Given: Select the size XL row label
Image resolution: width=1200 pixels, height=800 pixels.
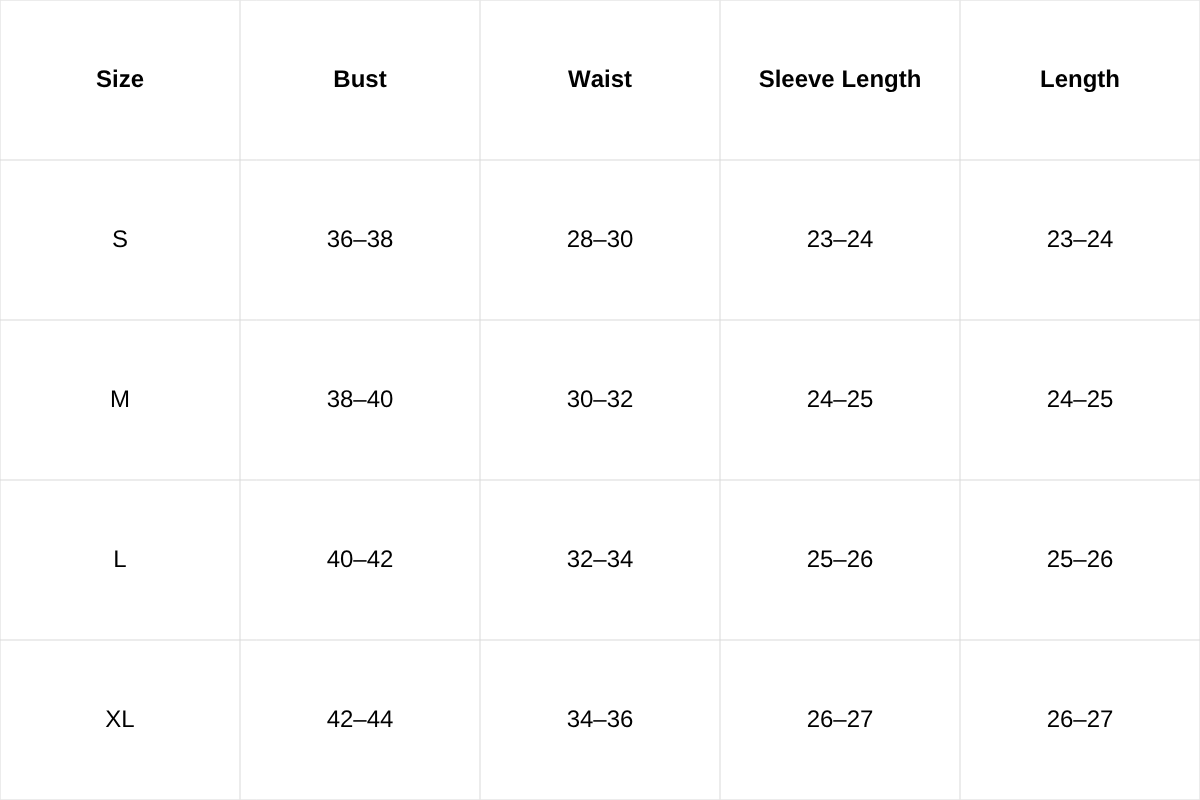Looking at the screenshot, I should [120, 719].
